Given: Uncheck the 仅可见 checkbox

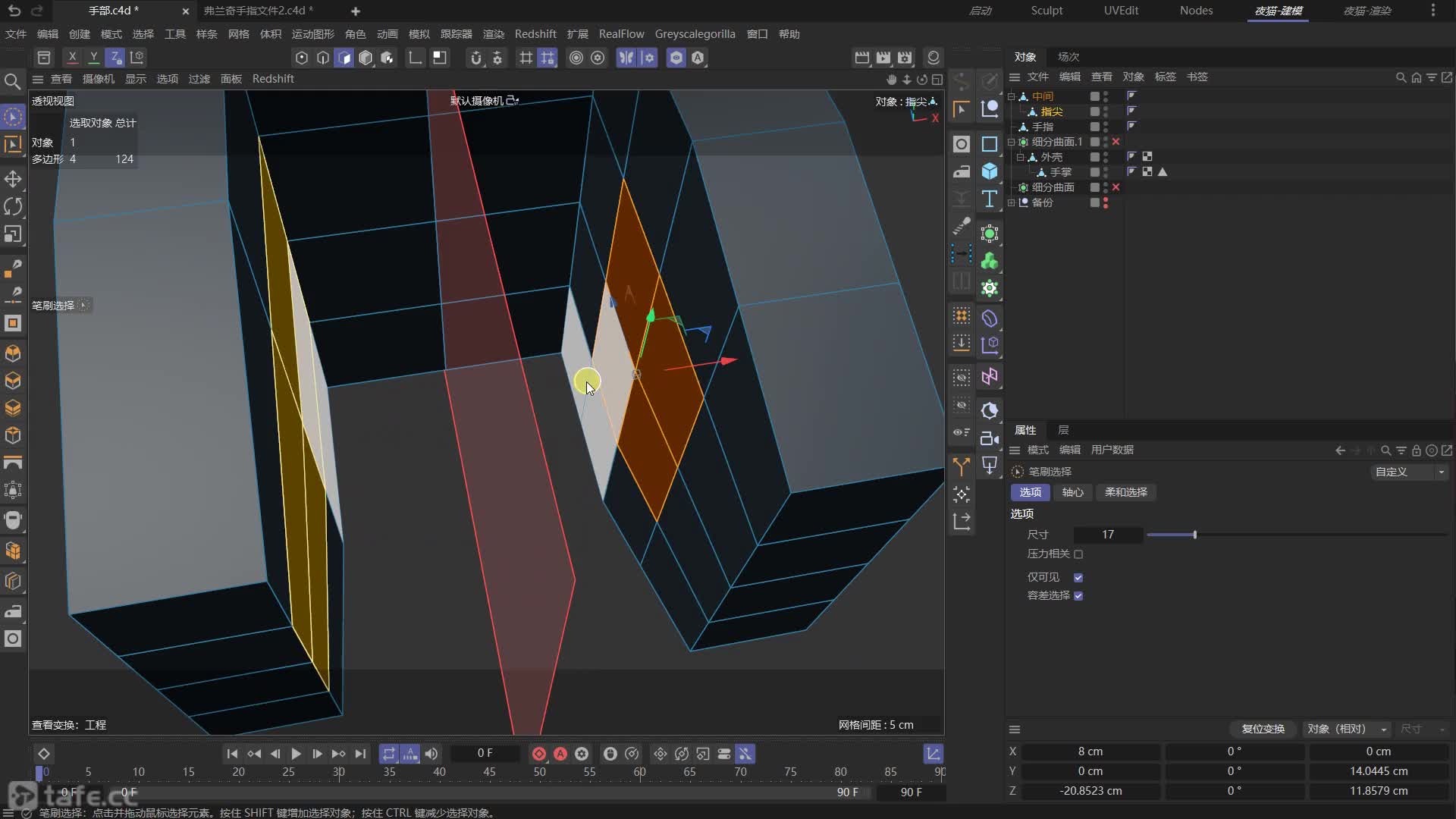Looking at the screenshot, I should (x=1078, y=577).
